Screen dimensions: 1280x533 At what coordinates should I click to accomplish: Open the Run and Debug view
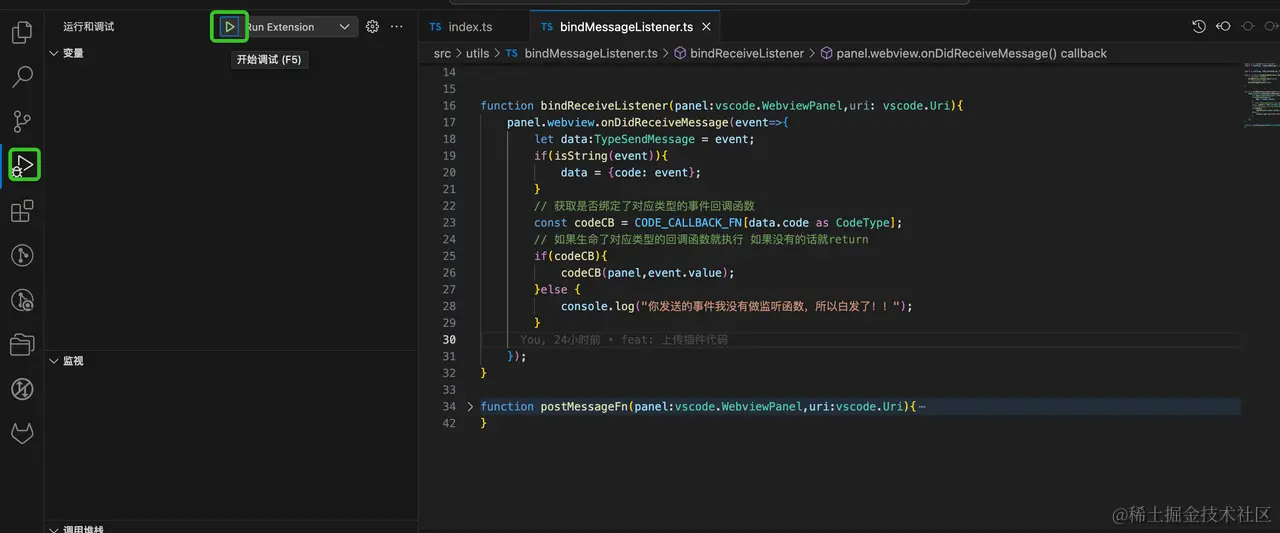pos(24,163)
